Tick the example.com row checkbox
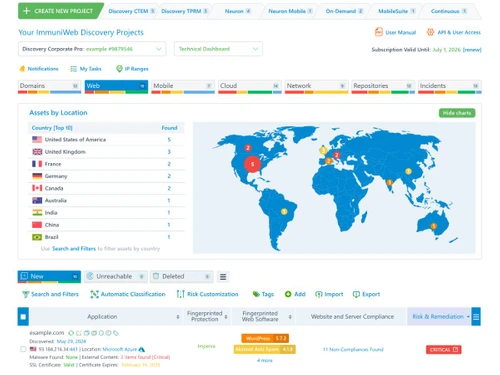The image size is (500, 375). click(23, 349)
